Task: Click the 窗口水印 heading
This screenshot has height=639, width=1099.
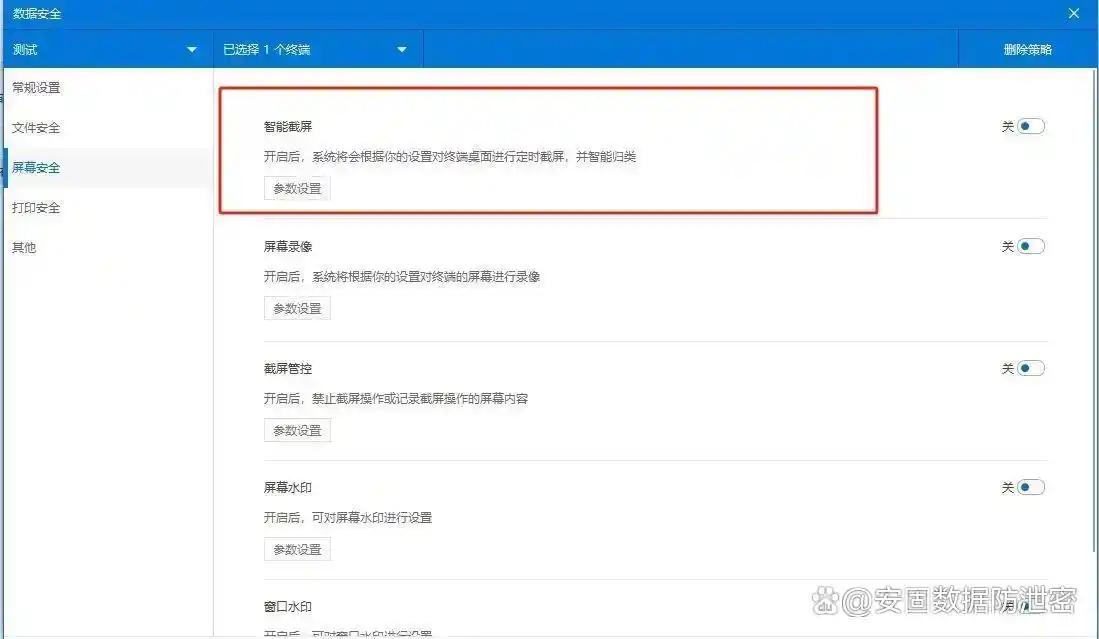Action: (x=287, y=607)
